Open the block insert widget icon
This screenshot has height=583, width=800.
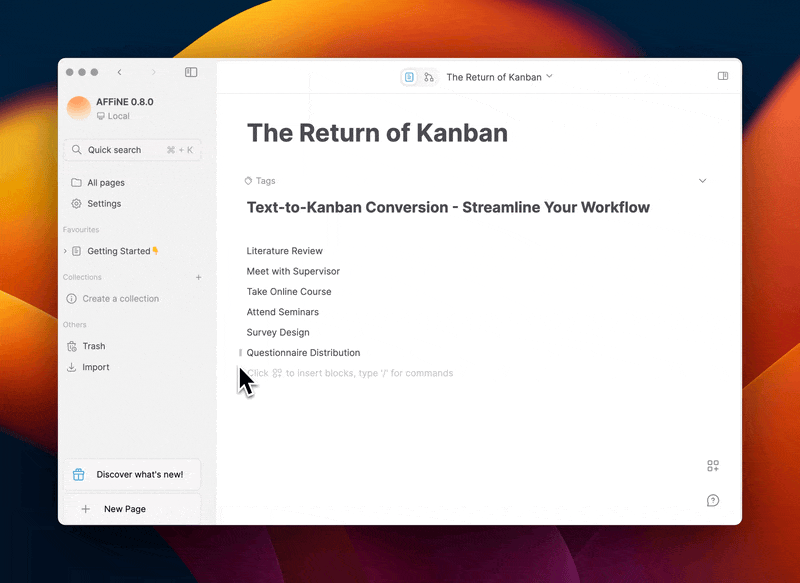click(713, 466)
